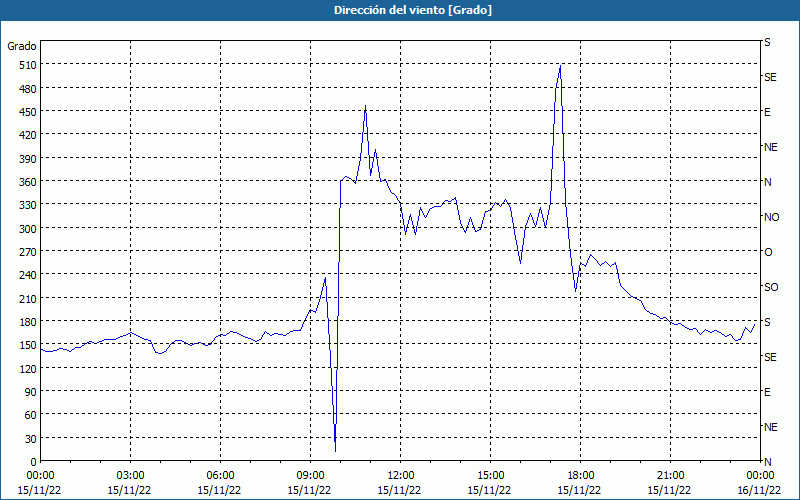Click the 120 y-axis tick label
The image size is (800, 500).
click(28, 368)
